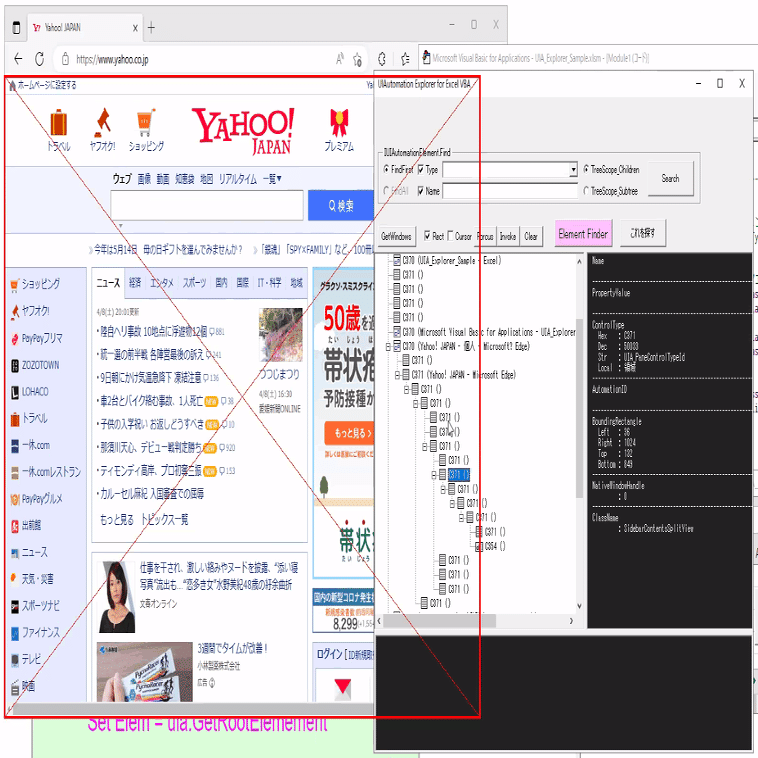Switch to the Yahoo! JAPAN browser tab
Screen dimensions: 758x758
point(85,28)
